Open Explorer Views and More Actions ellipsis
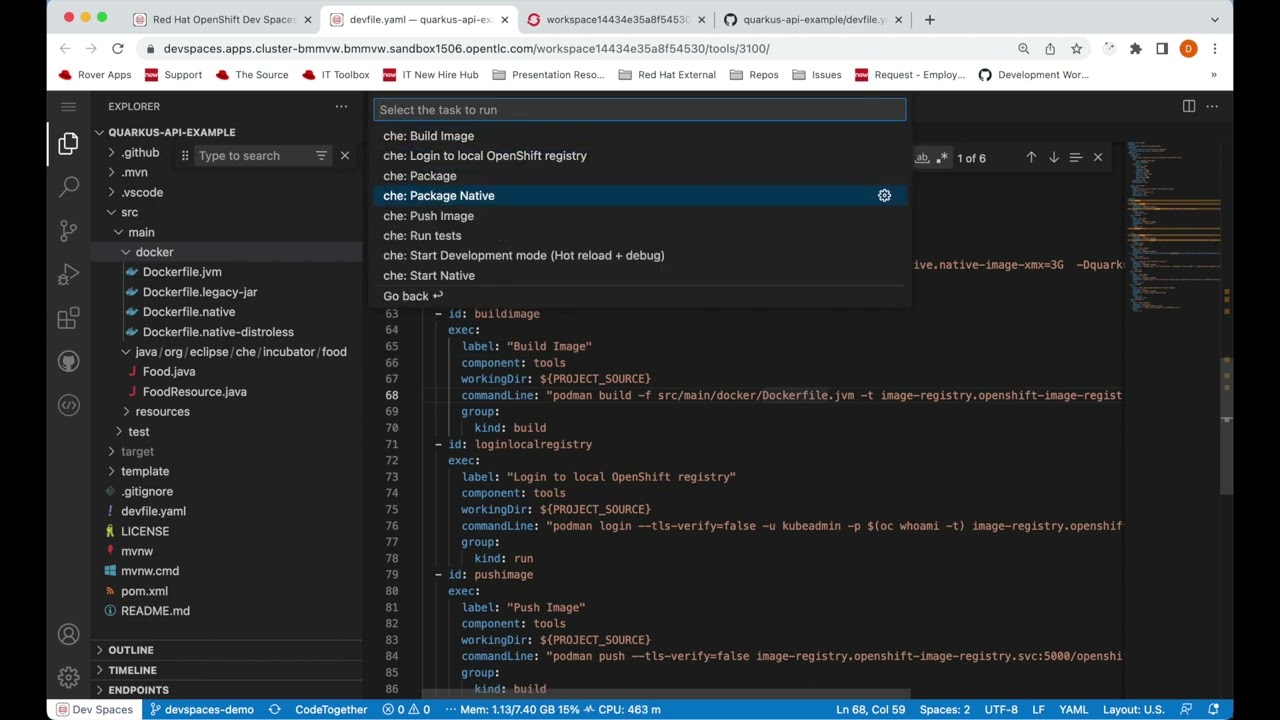The image size is (1280, 720). [341, 106]
